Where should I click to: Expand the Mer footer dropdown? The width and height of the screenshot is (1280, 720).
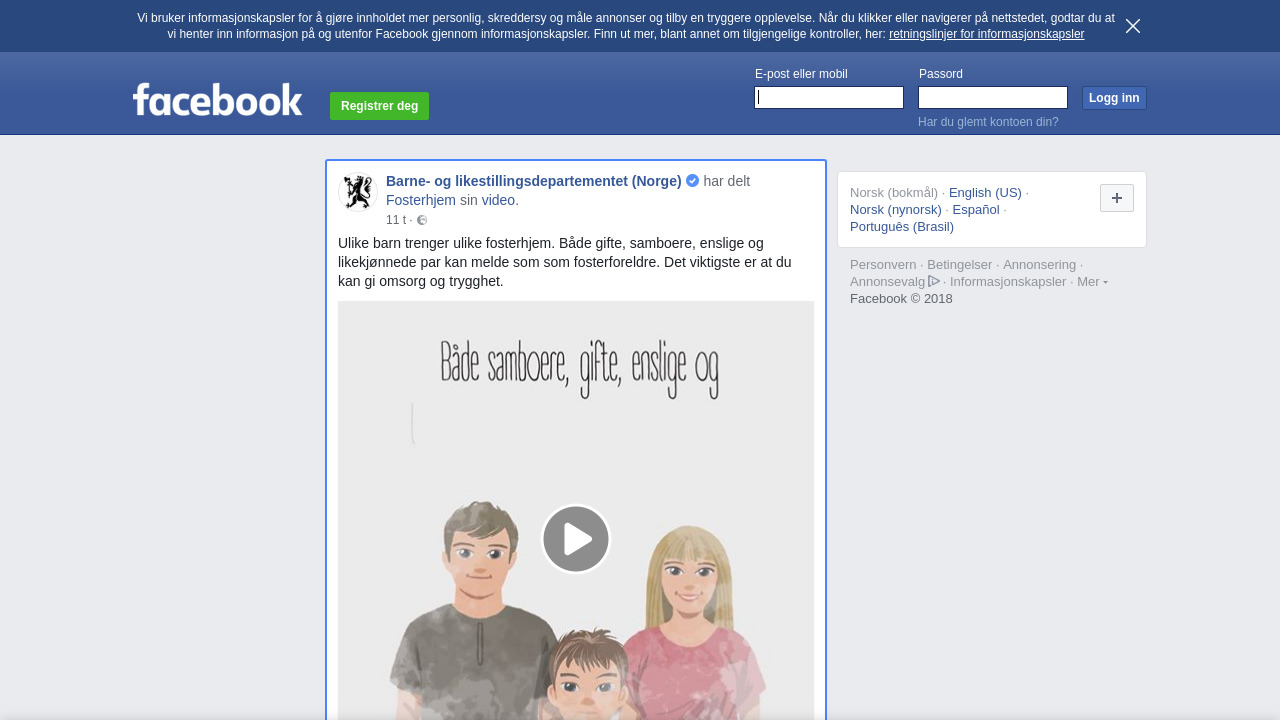[1092, 282]
